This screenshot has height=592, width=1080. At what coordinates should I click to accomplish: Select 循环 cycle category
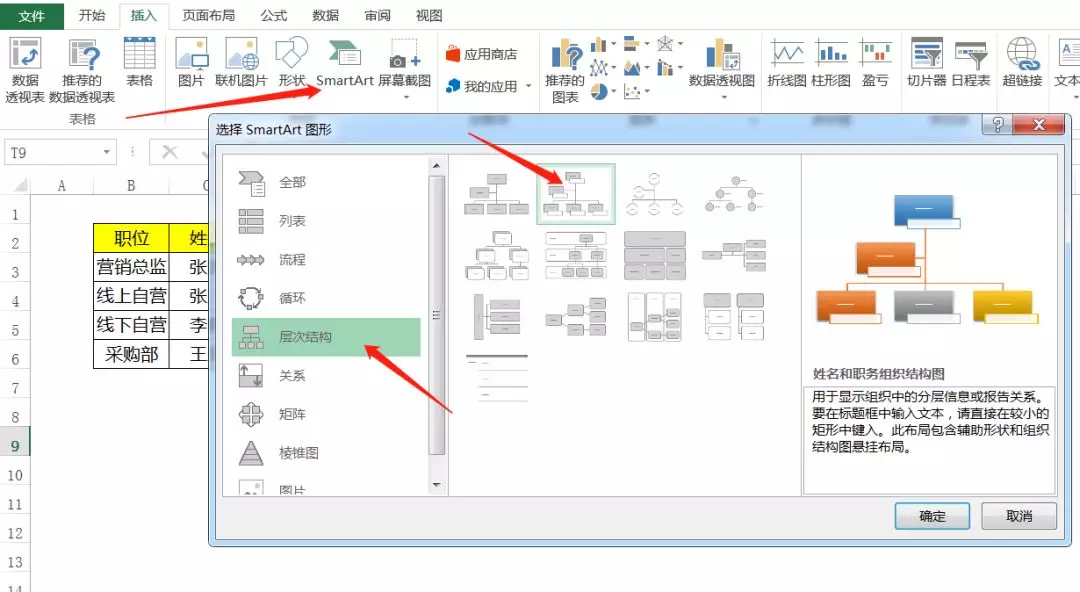click(326, 298)
